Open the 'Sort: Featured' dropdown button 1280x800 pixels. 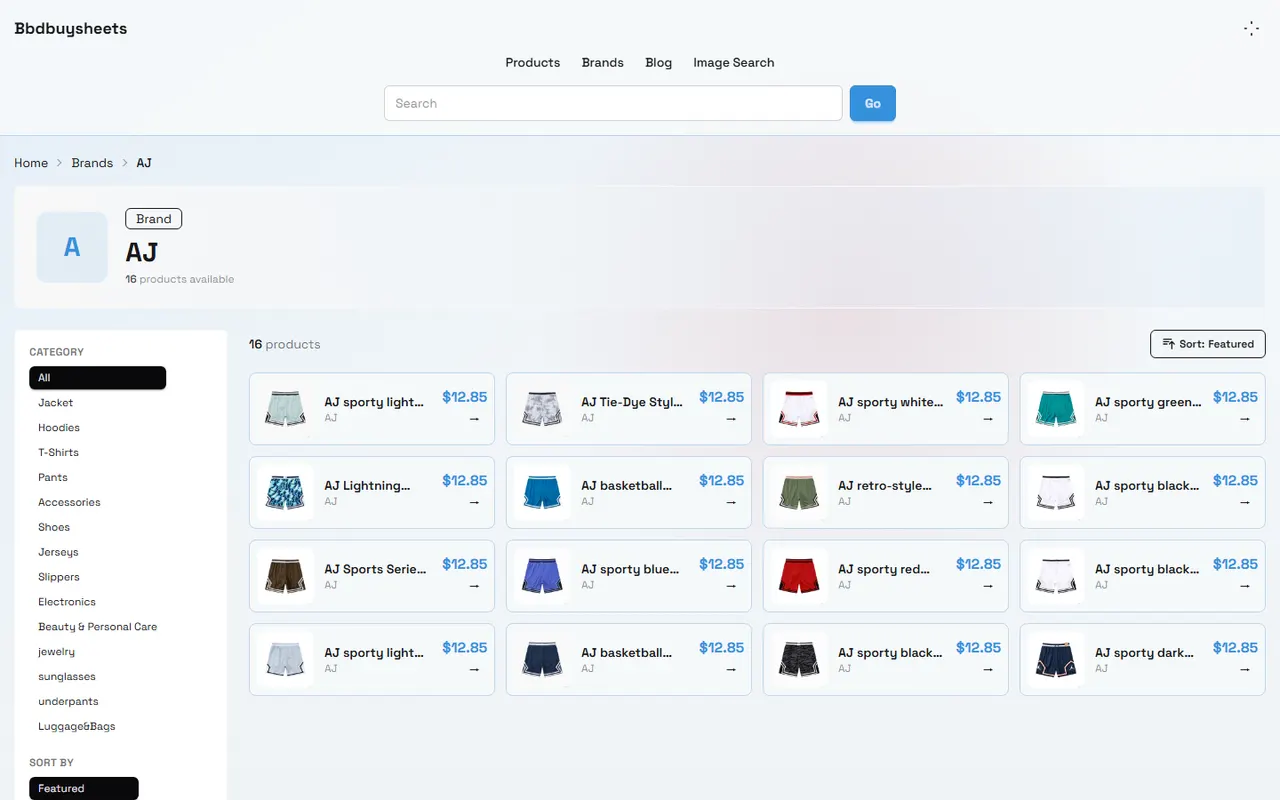click(1208, 344)
